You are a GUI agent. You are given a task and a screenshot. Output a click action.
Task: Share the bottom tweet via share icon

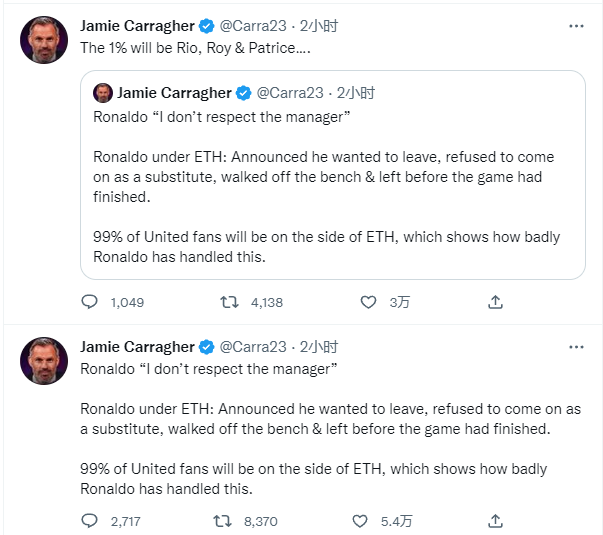495,521
